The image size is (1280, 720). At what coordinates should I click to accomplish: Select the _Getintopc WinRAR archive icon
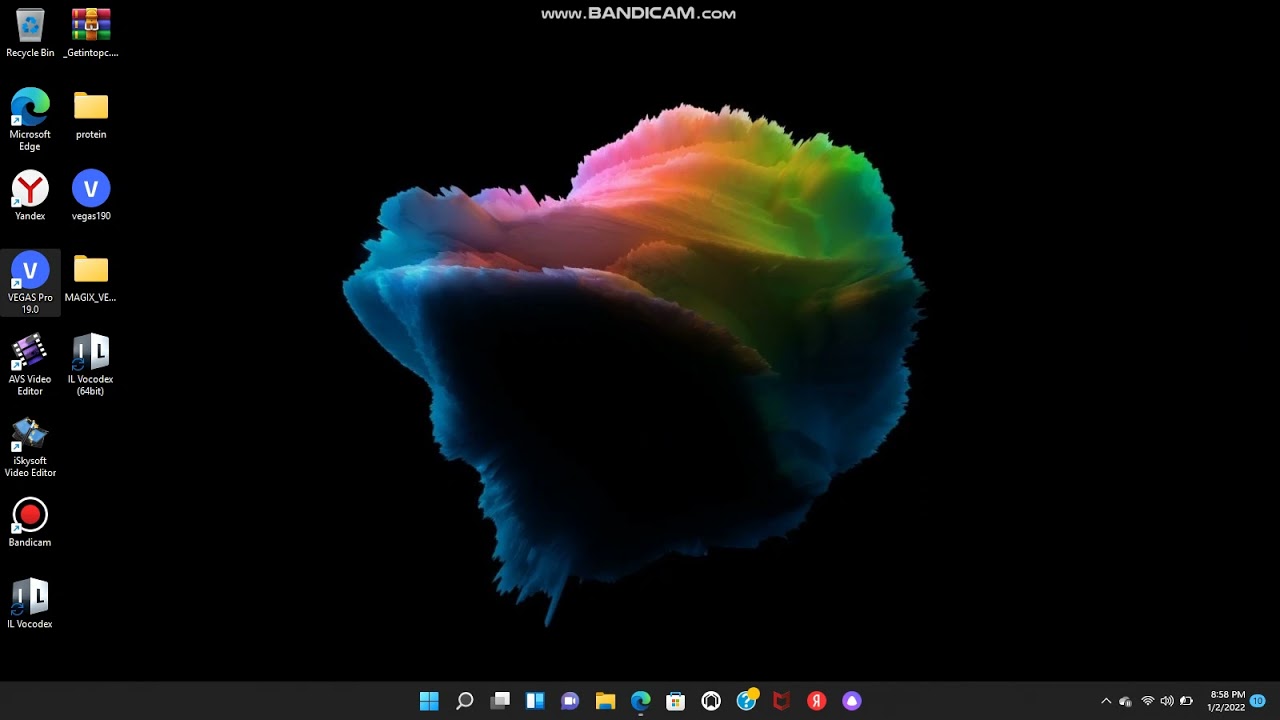[91, 32]
